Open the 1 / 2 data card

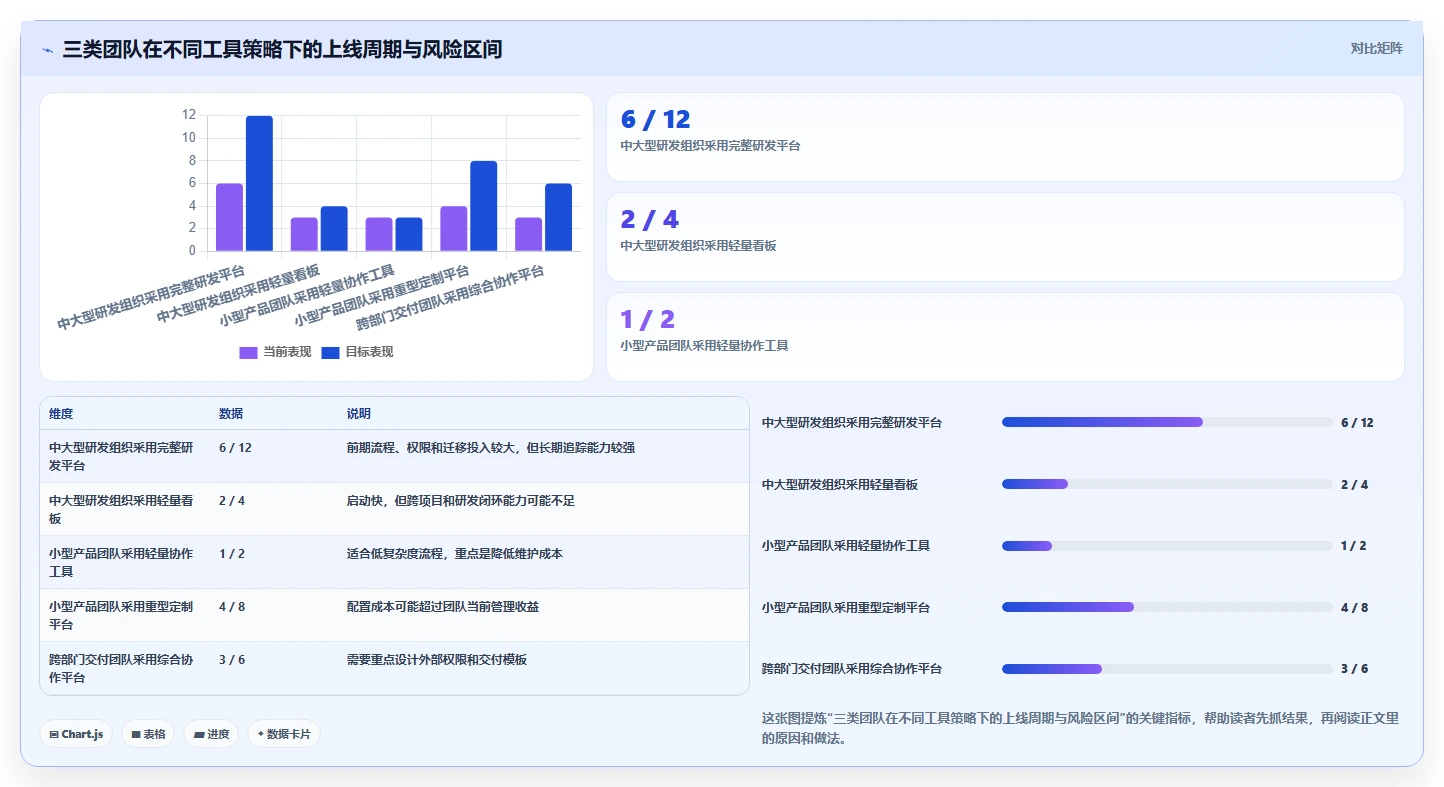1005,337
